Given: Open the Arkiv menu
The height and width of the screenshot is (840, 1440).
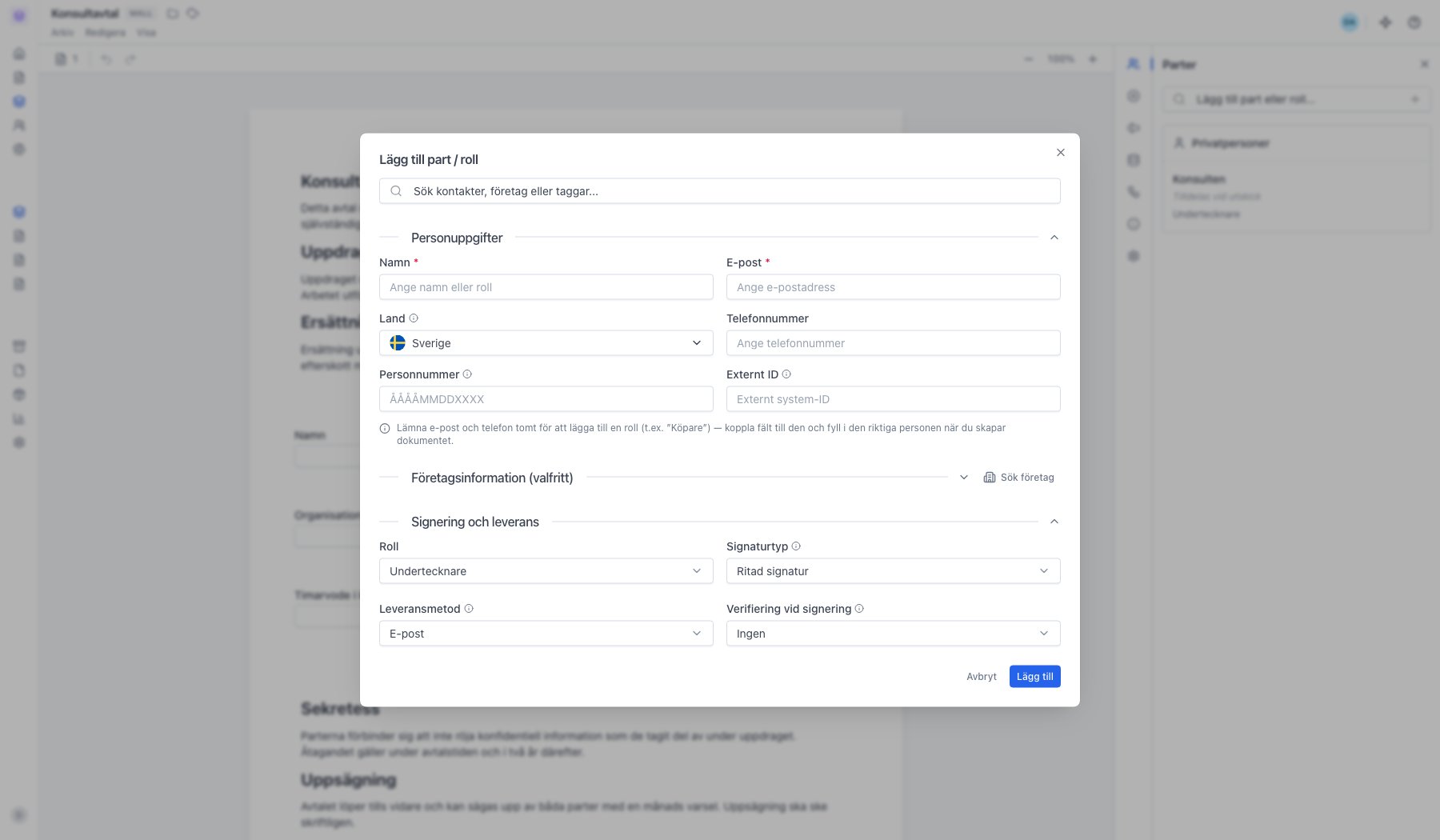Looking at the screenshot, I should [62, 33].
